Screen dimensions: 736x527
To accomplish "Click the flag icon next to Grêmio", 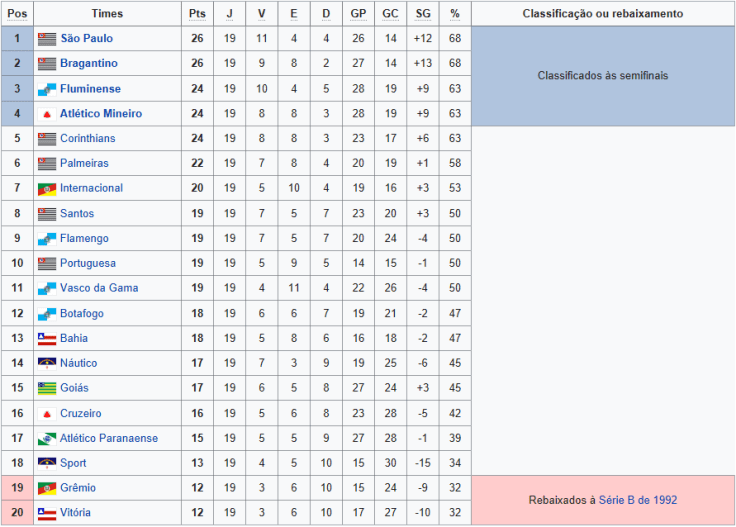I will point(46,488).
